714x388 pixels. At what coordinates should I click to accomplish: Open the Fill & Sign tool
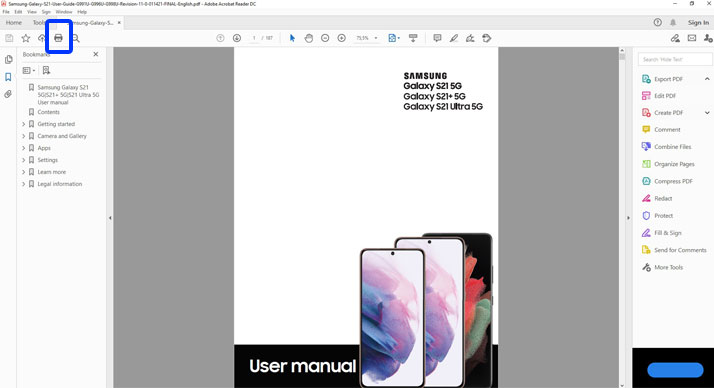tap(668, 233)
